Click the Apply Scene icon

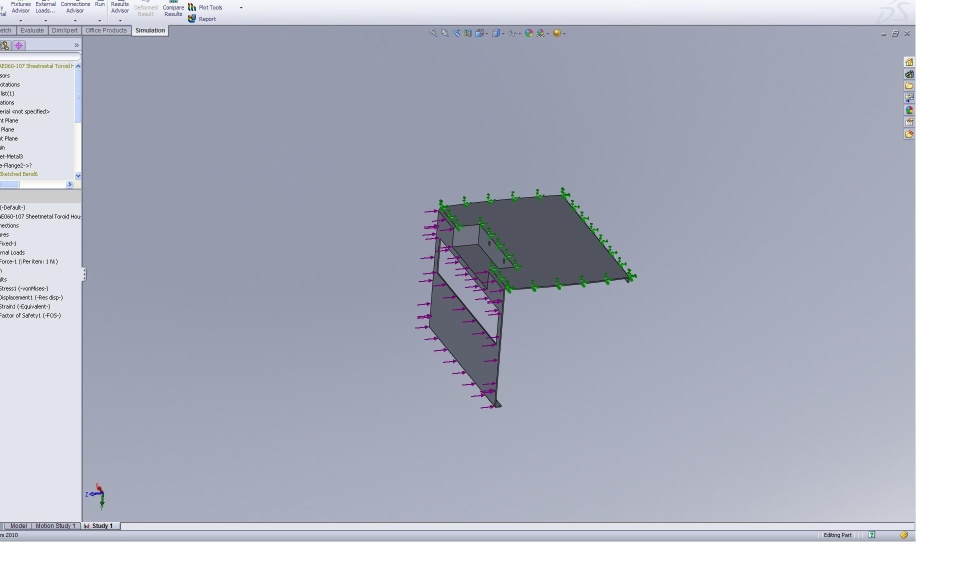pyautogui.click(x=541, y=33)
